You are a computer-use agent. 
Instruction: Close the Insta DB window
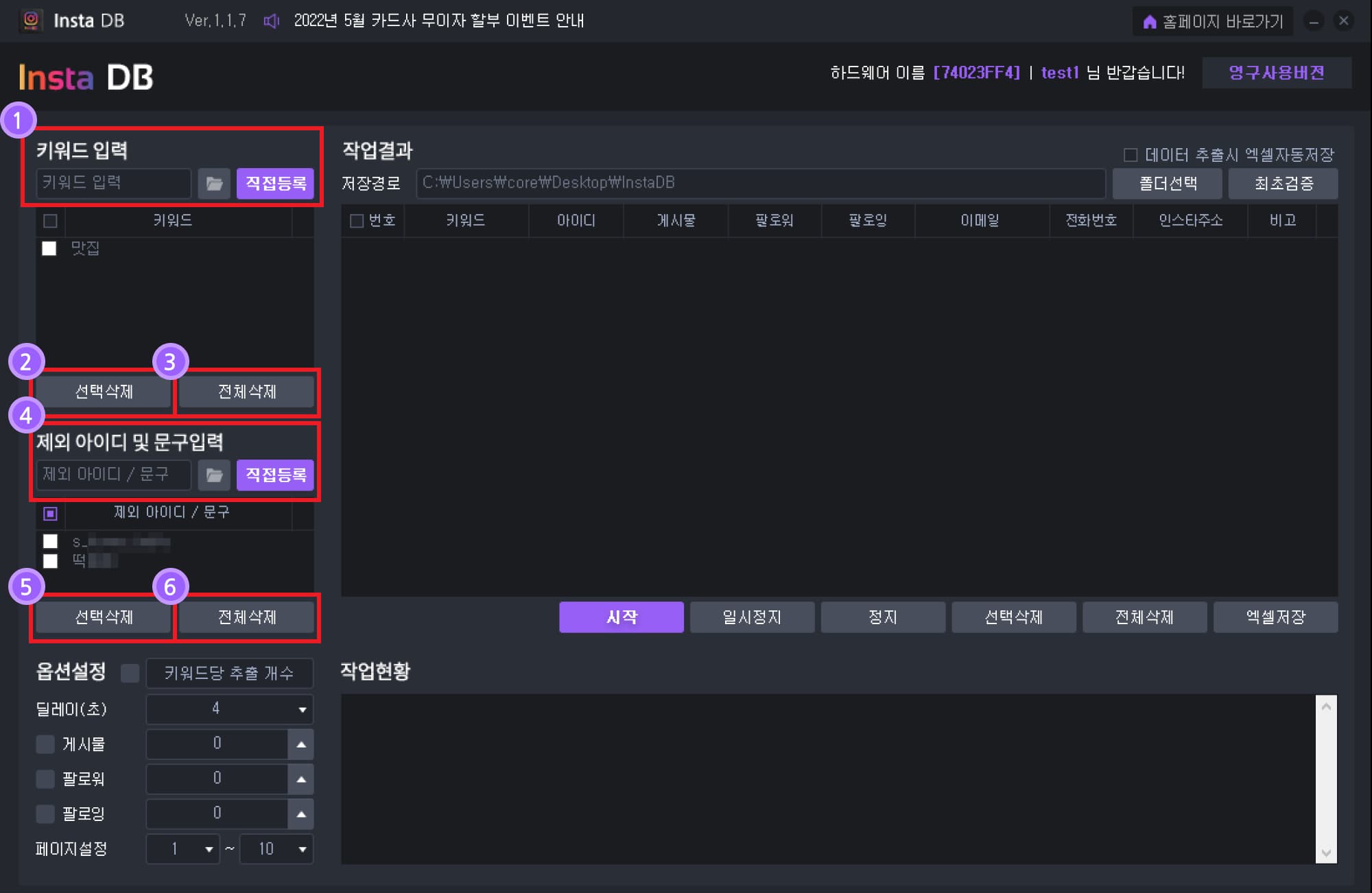[x=1344, y=21]
